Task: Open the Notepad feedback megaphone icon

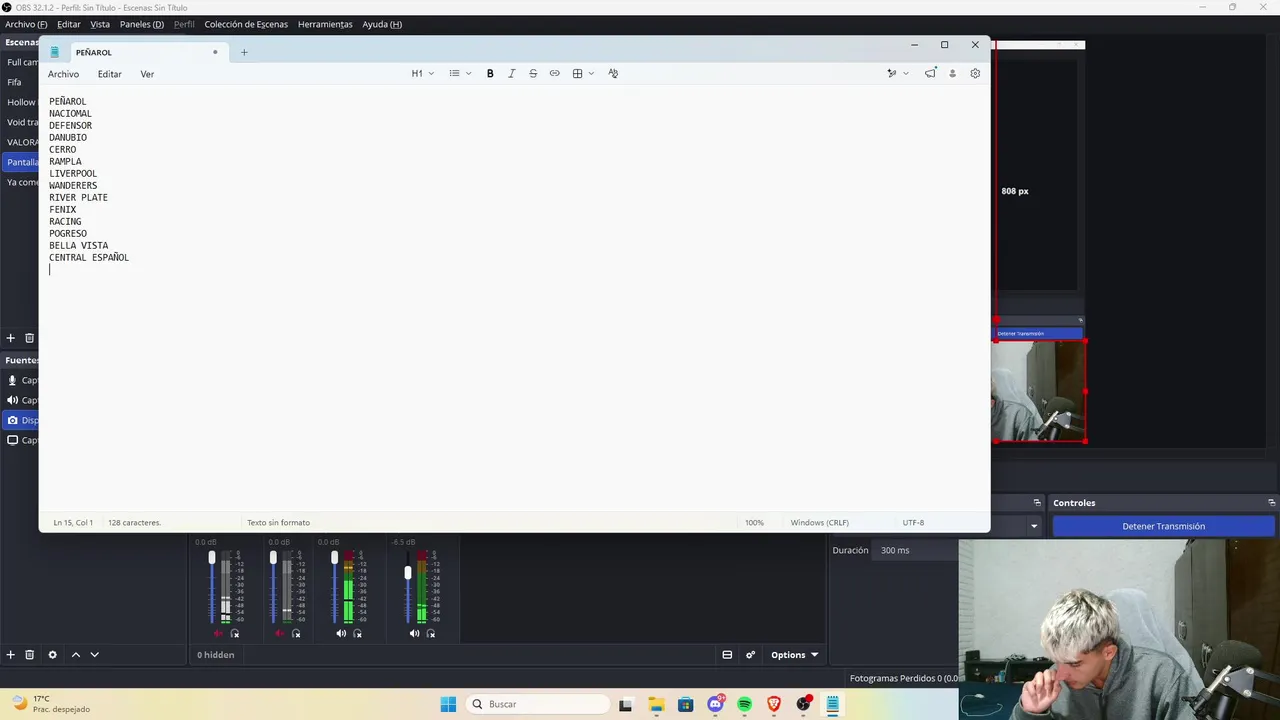Action: pyautogui.click(x=930, y=73)
